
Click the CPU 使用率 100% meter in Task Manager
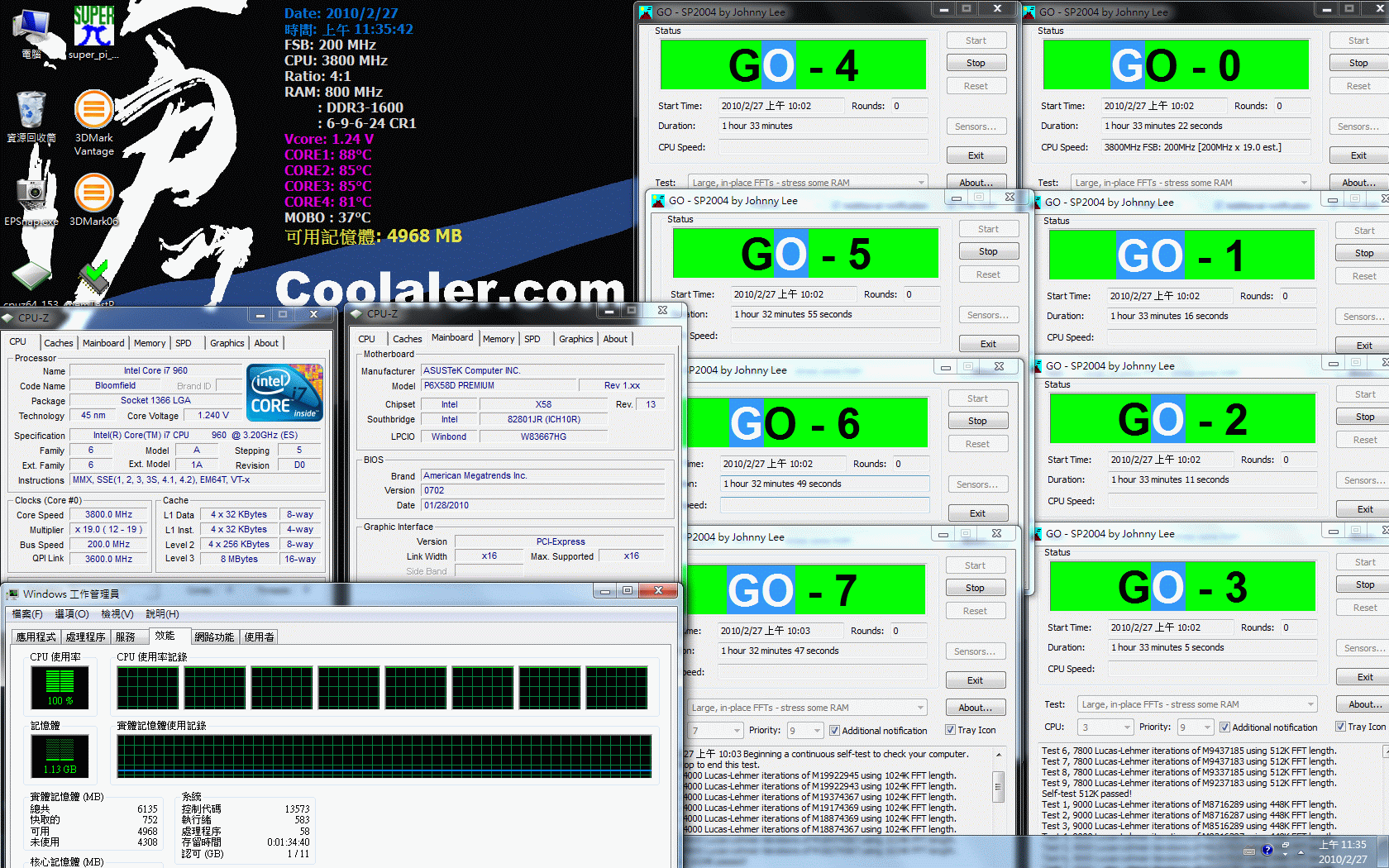point(60,688)
